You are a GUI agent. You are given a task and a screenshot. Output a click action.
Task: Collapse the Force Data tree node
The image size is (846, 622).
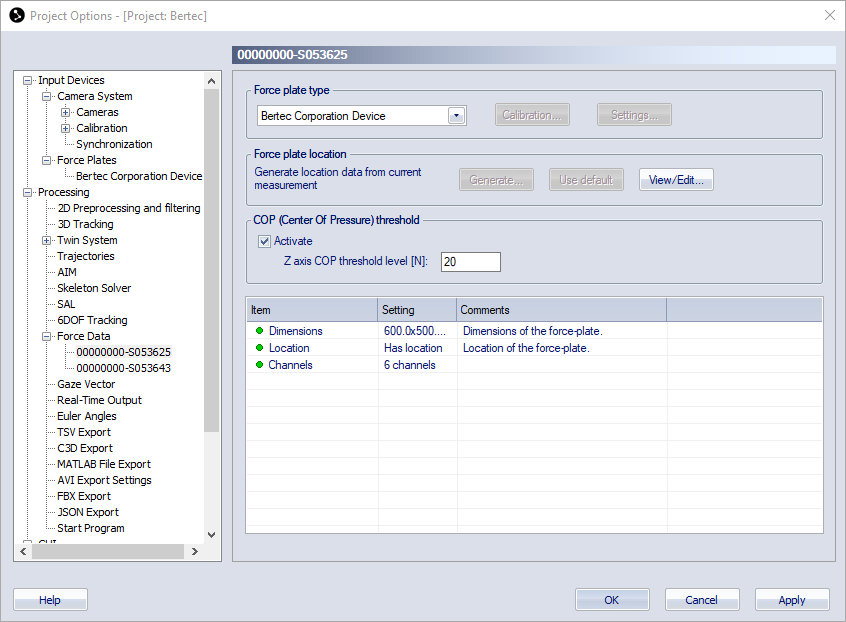(x=47, y=336)
